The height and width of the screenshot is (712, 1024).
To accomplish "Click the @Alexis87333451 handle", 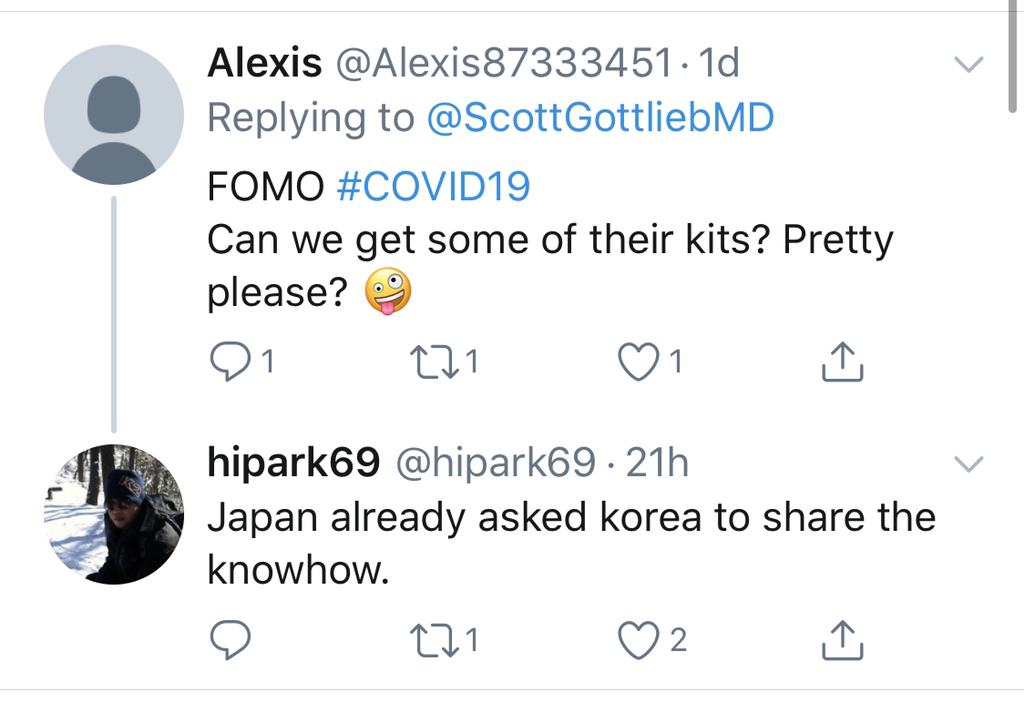I will (503, 64).
